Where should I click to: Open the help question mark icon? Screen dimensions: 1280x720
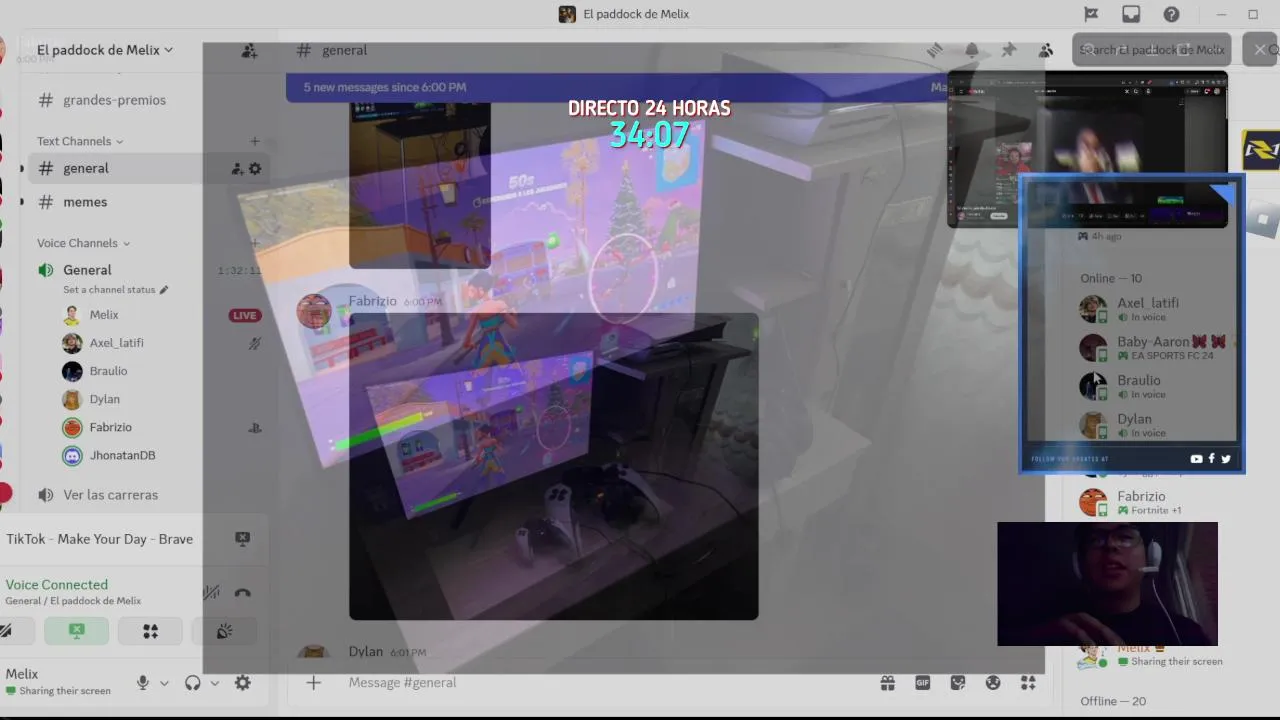[1171, 14]
